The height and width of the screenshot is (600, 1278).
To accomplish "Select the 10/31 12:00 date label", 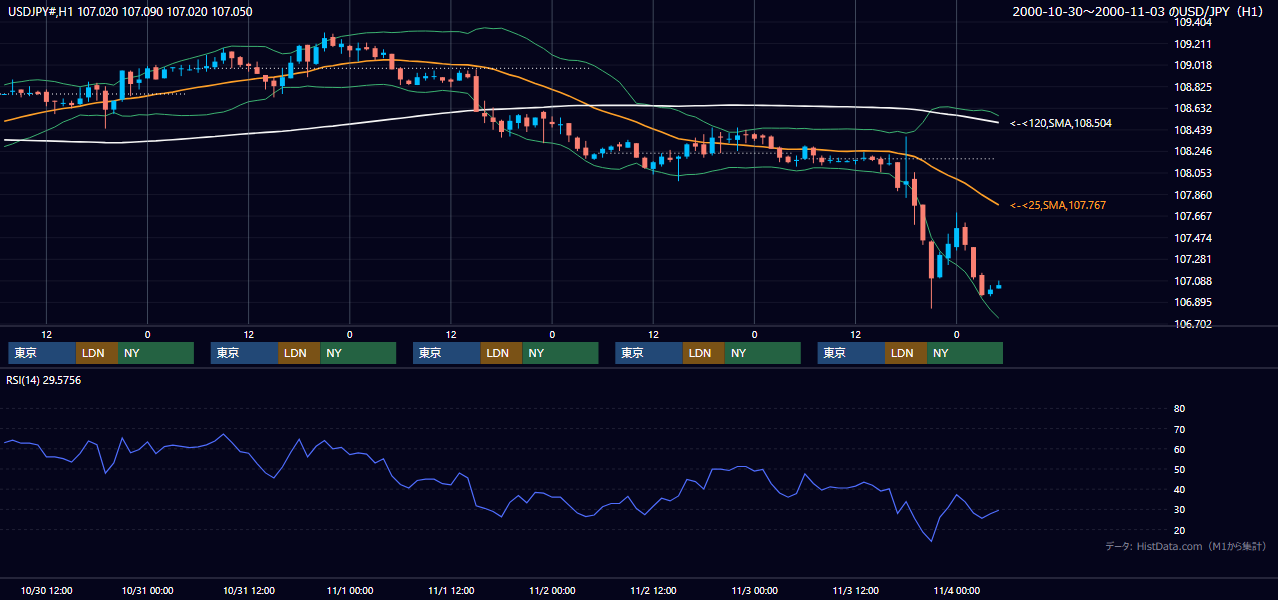I will point(248,590).
